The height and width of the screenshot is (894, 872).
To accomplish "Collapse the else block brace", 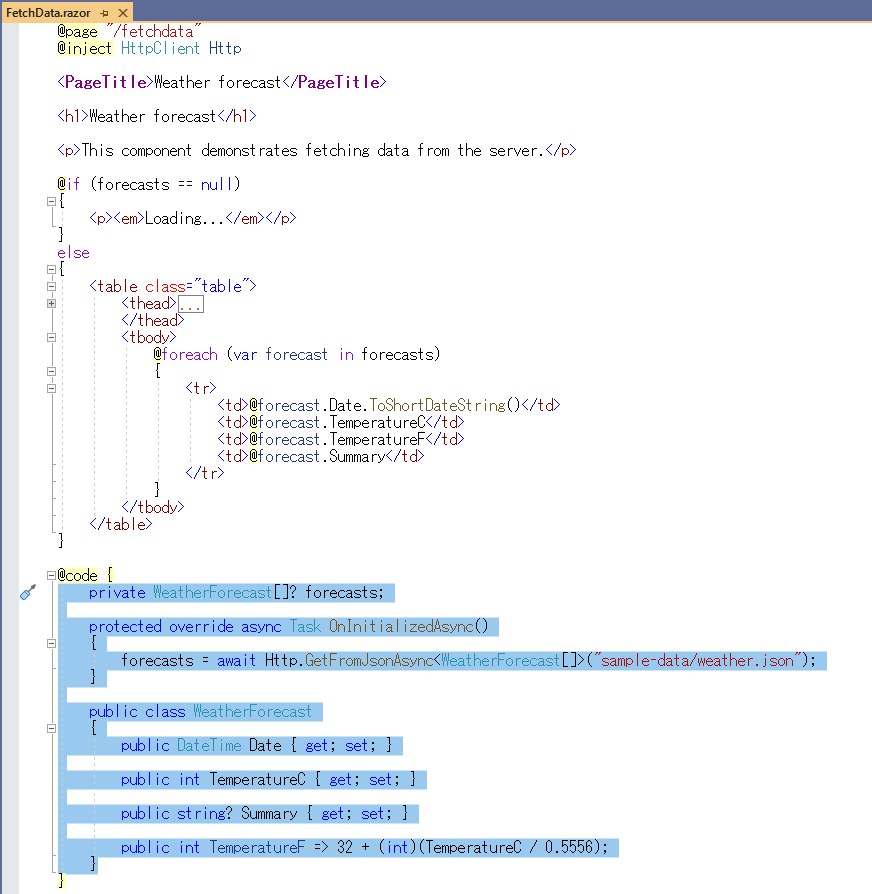I will pyautogui.click(x=51, y=269).
